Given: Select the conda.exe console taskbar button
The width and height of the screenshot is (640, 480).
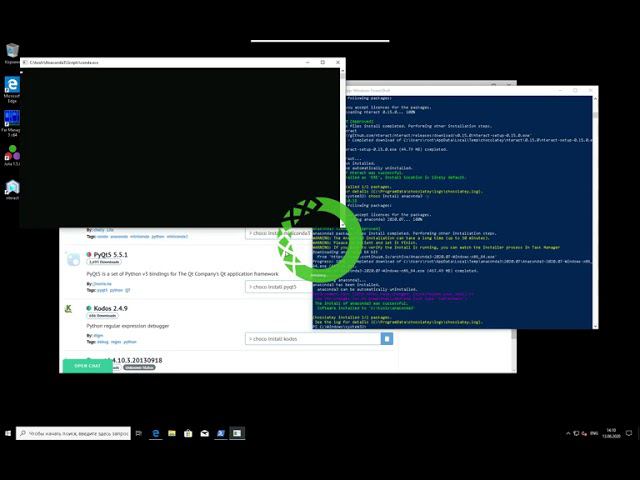Looking at the screenshot, I should pos(237,433).
